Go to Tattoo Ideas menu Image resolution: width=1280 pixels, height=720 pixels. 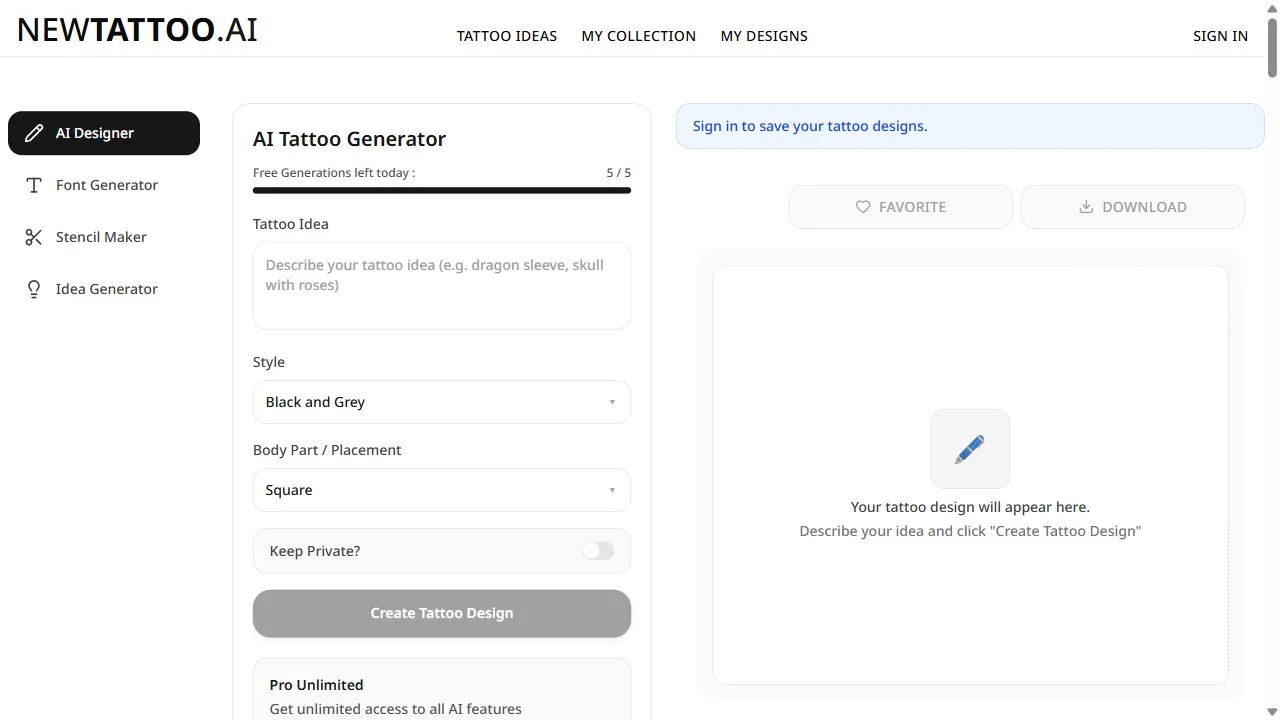[x=507, y=36]
